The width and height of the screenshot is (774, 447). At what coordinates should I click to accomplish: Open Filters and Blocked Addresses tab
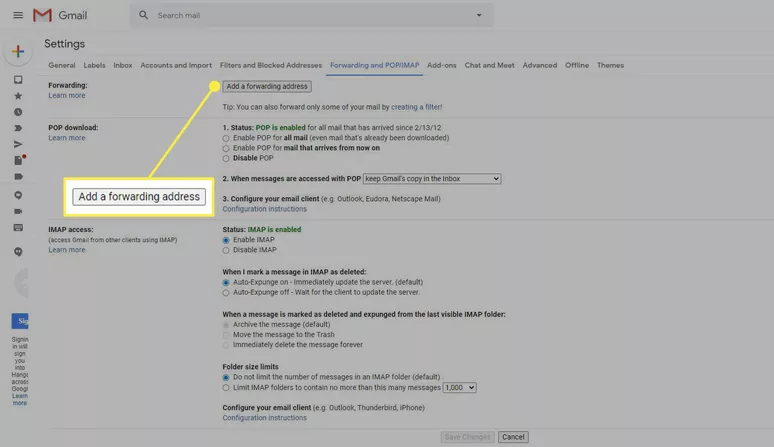271,65
